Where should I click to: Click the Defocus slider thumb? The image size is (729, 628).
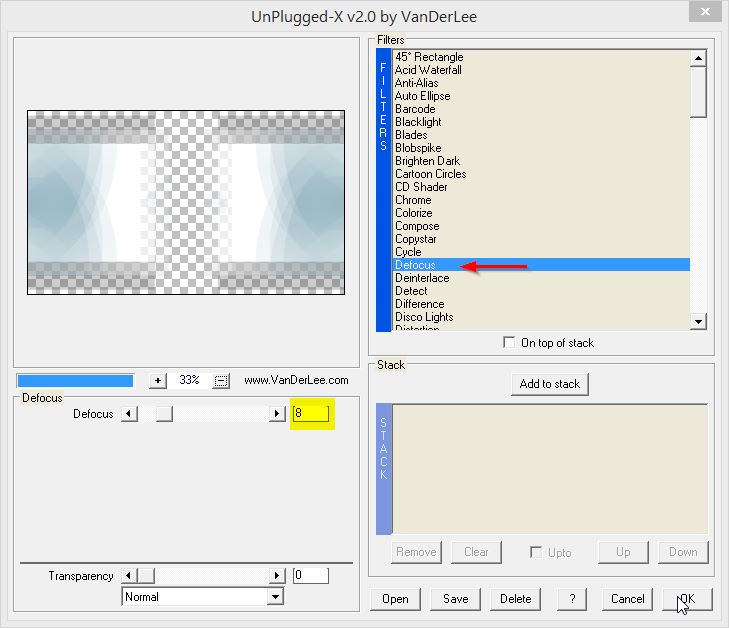click(164, 414)
